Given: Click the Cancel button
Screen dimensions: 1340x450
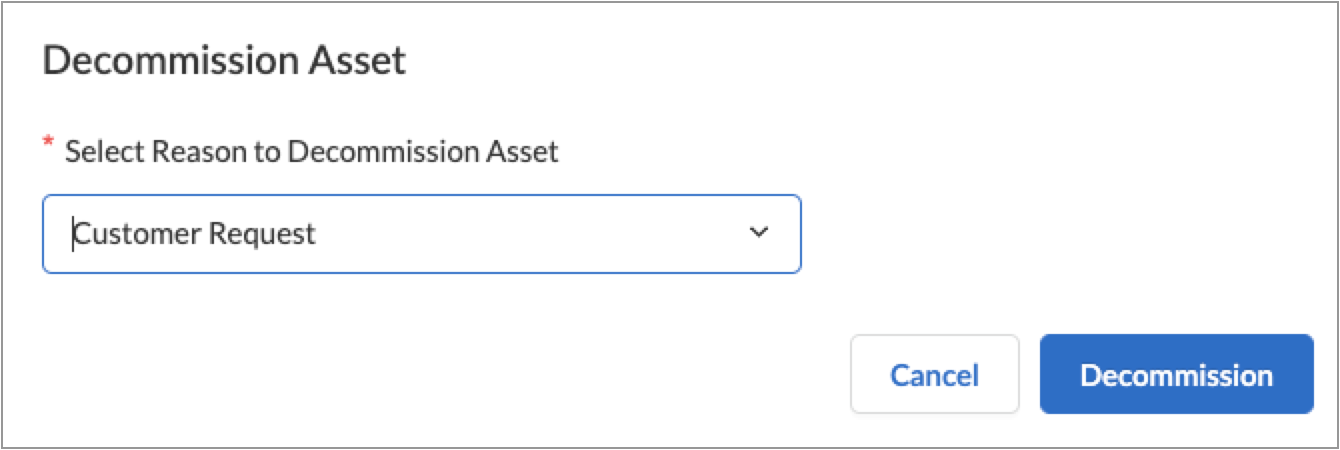Looking at the screenshot, I should [934, 375].
